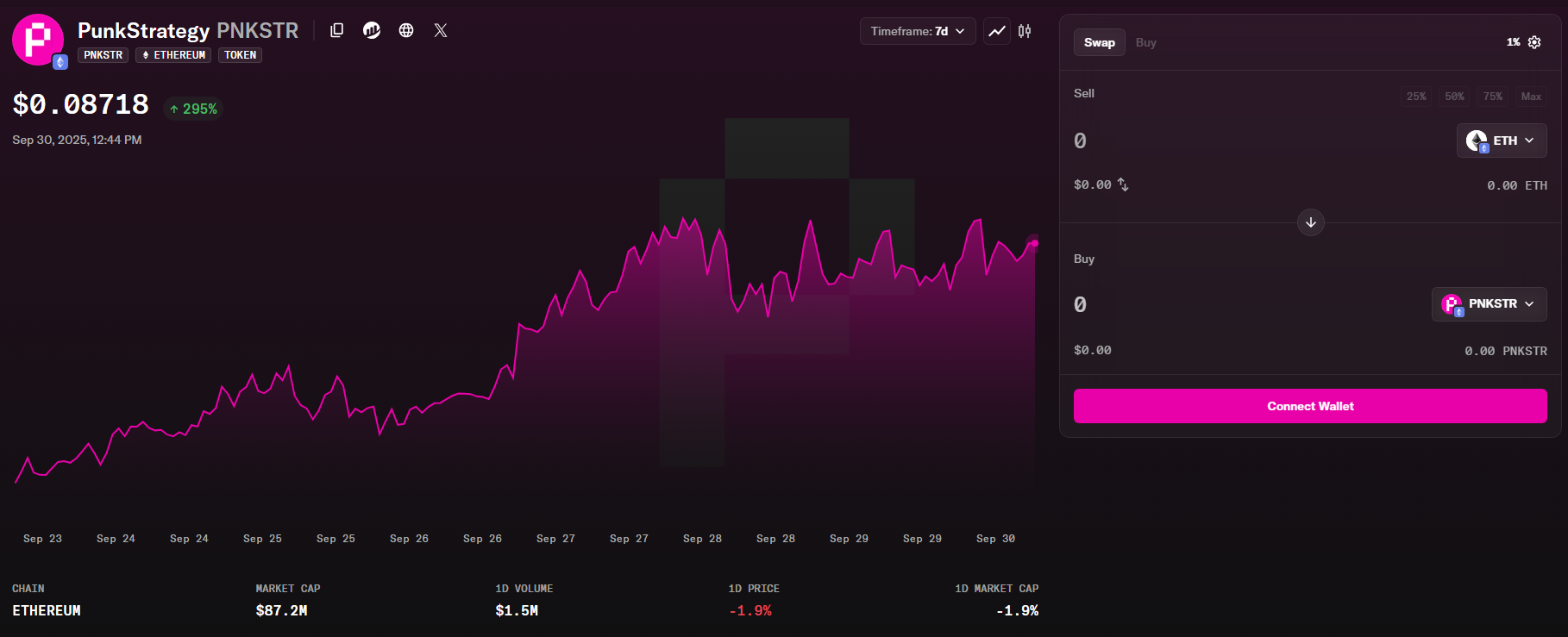The width and height of the screenshot is (1568, 637).
Task: Click the pink endpoint dot on price chart
Action: (1034, 243)
